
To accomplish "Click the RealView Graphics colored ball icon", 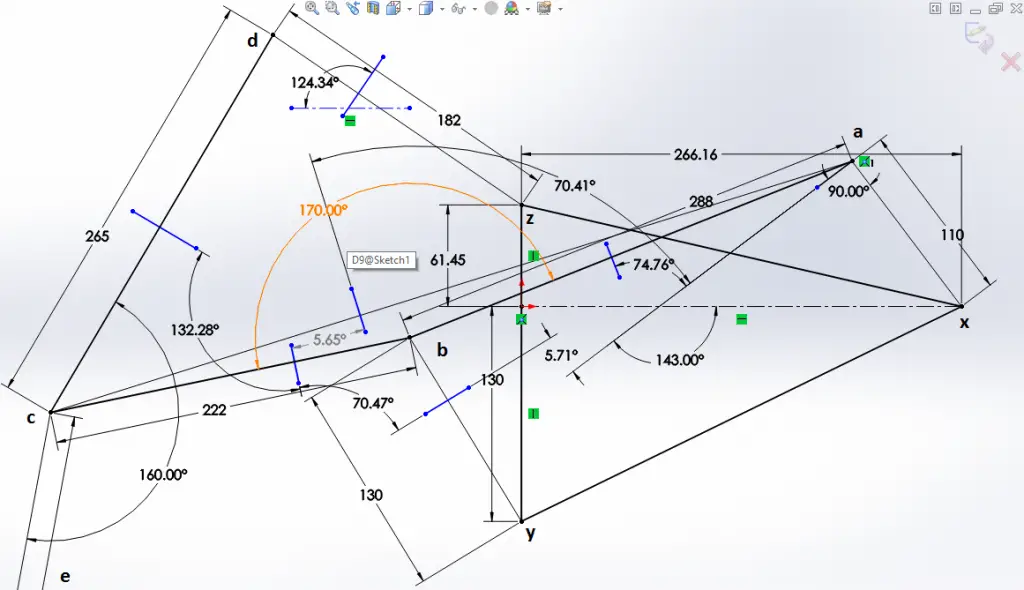I will tap(512, 10).
